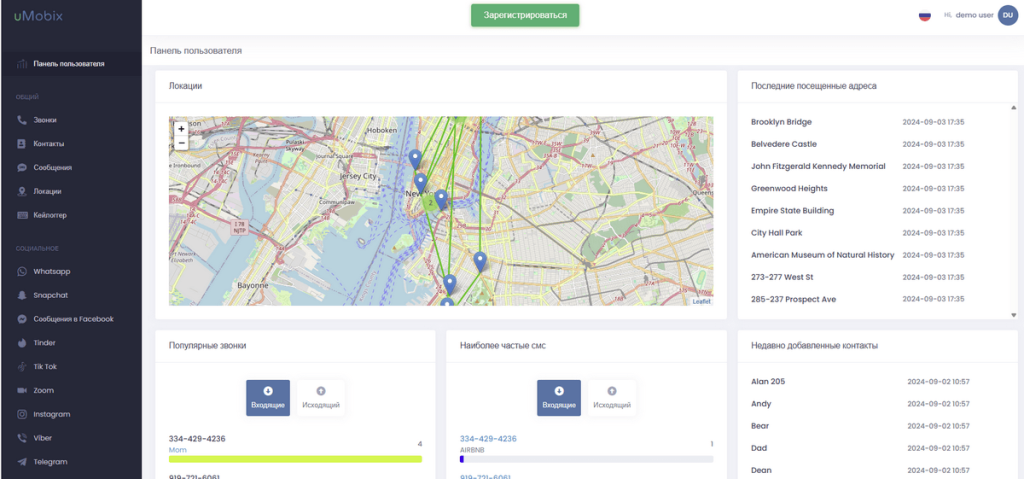1024x479 pixels.
Task: Select the Сообщения chat bubble icon
Action: coord(22,168)
